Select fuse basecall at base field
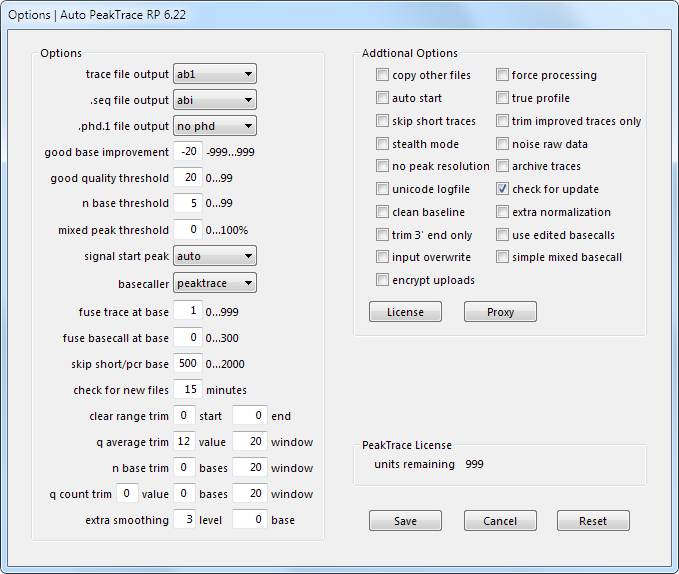This screenshot has height=574, width=679. point(188,337)
